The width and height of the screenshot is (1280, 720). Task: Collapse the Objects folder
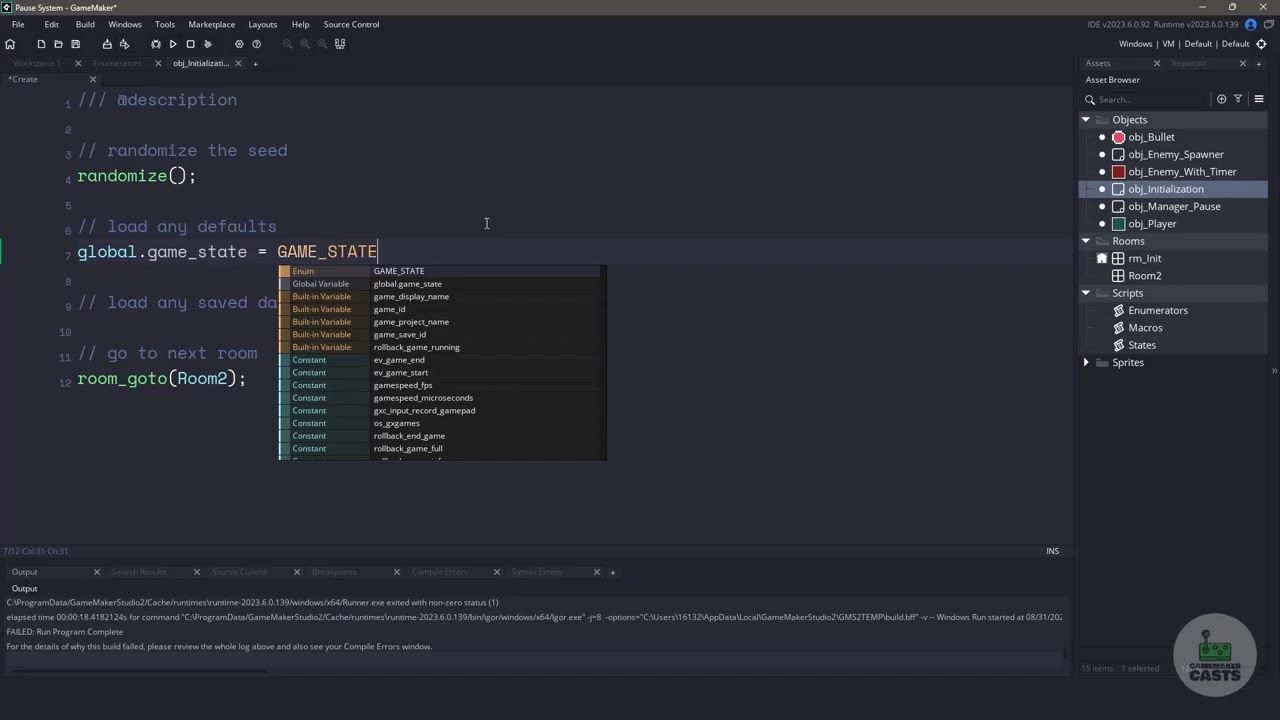(x=1086, y=120)
